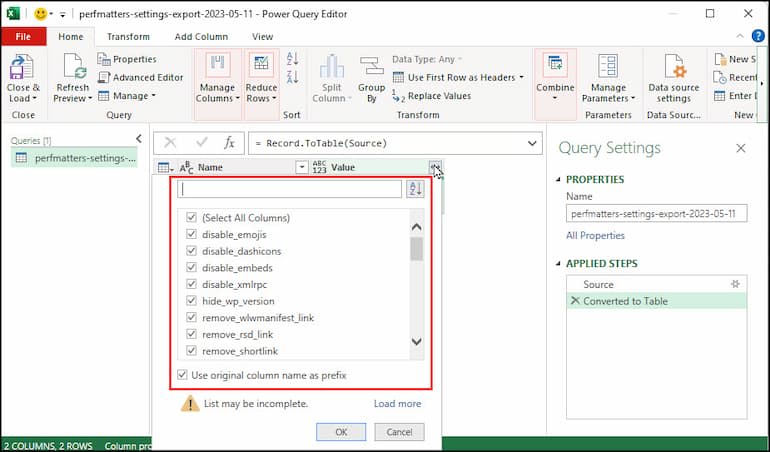Click Replace Values in Transform group
The width and height of the screenshot is (770, 452).
click(432, 96)
